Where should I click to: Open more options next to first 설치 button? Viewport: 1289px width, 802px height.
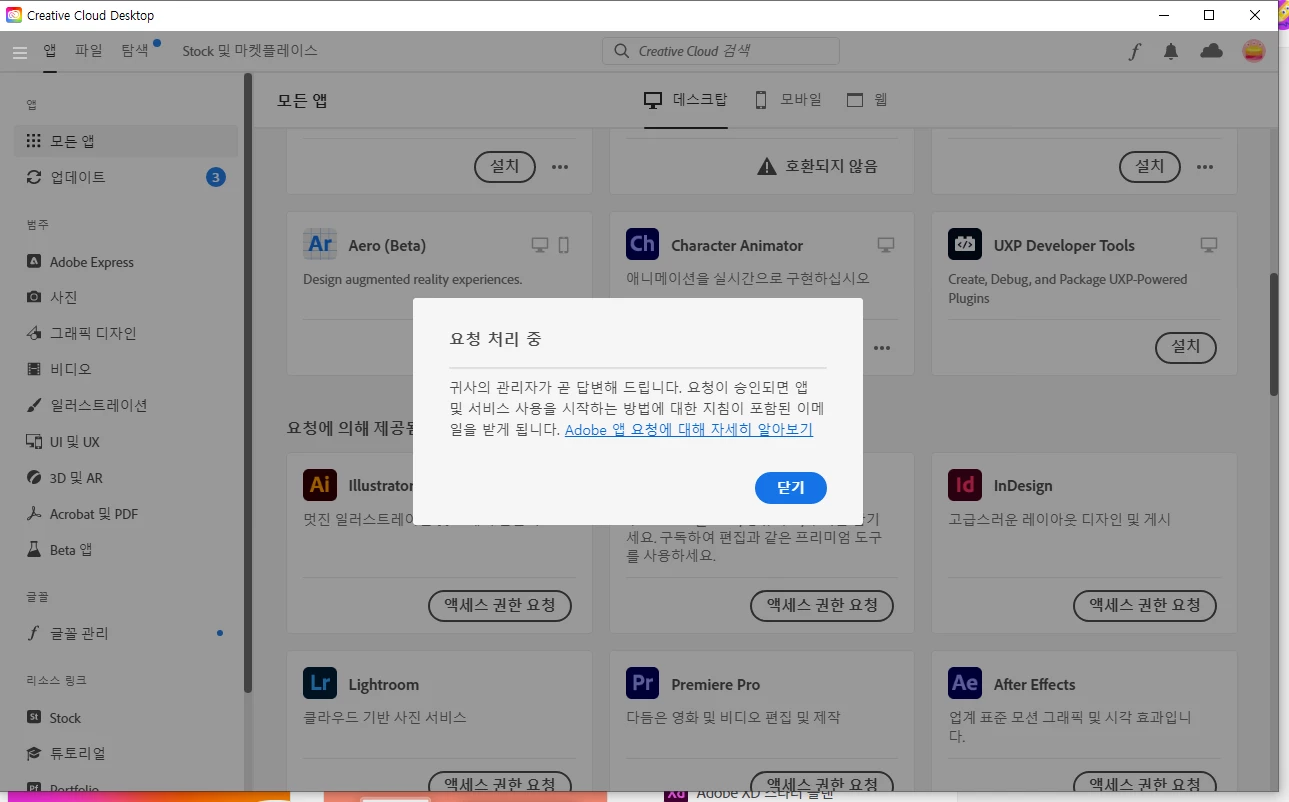560,167
